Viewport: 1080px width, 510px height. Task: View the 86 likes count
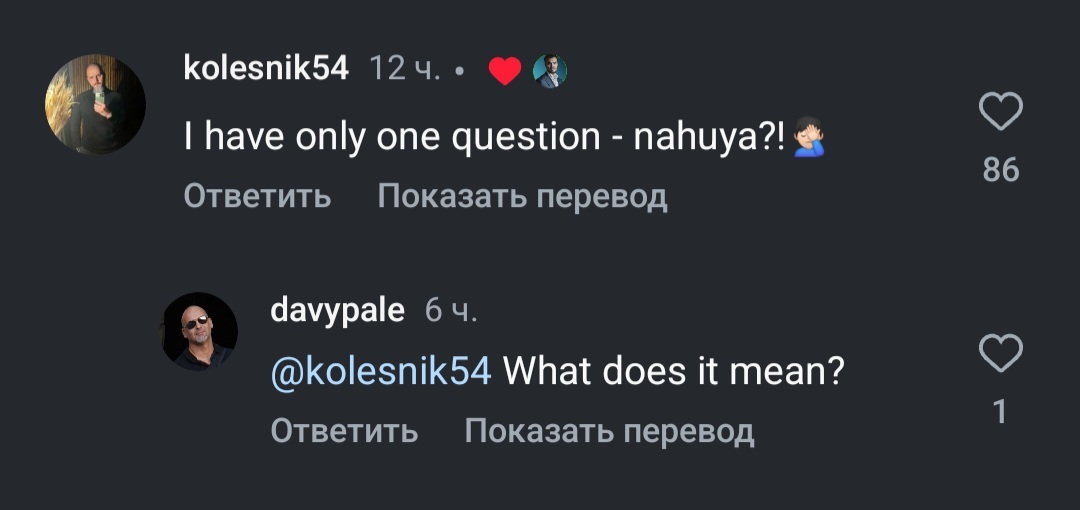pyautogui.click(x=1000, y=170)
